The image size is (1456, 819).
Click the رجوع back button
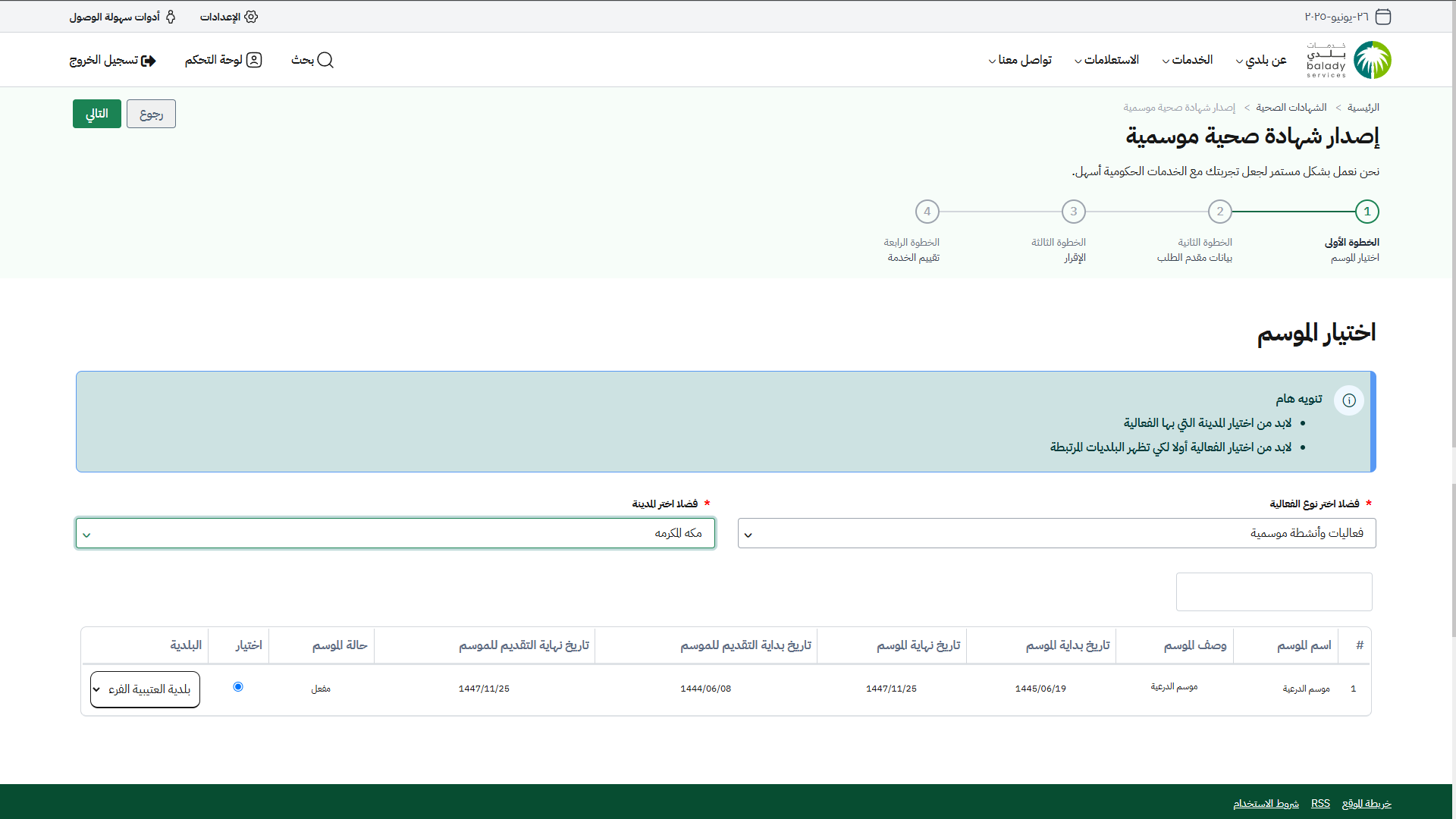point(151,114)
